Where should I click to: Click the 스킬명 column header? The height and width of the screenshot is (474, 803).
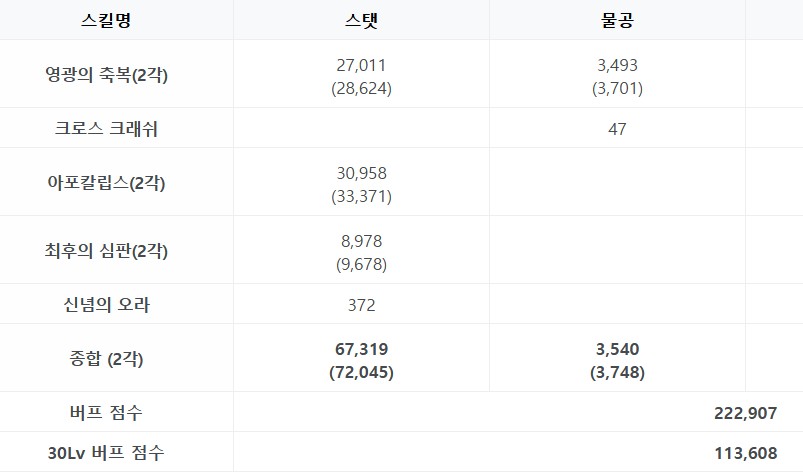click(106, 20)
